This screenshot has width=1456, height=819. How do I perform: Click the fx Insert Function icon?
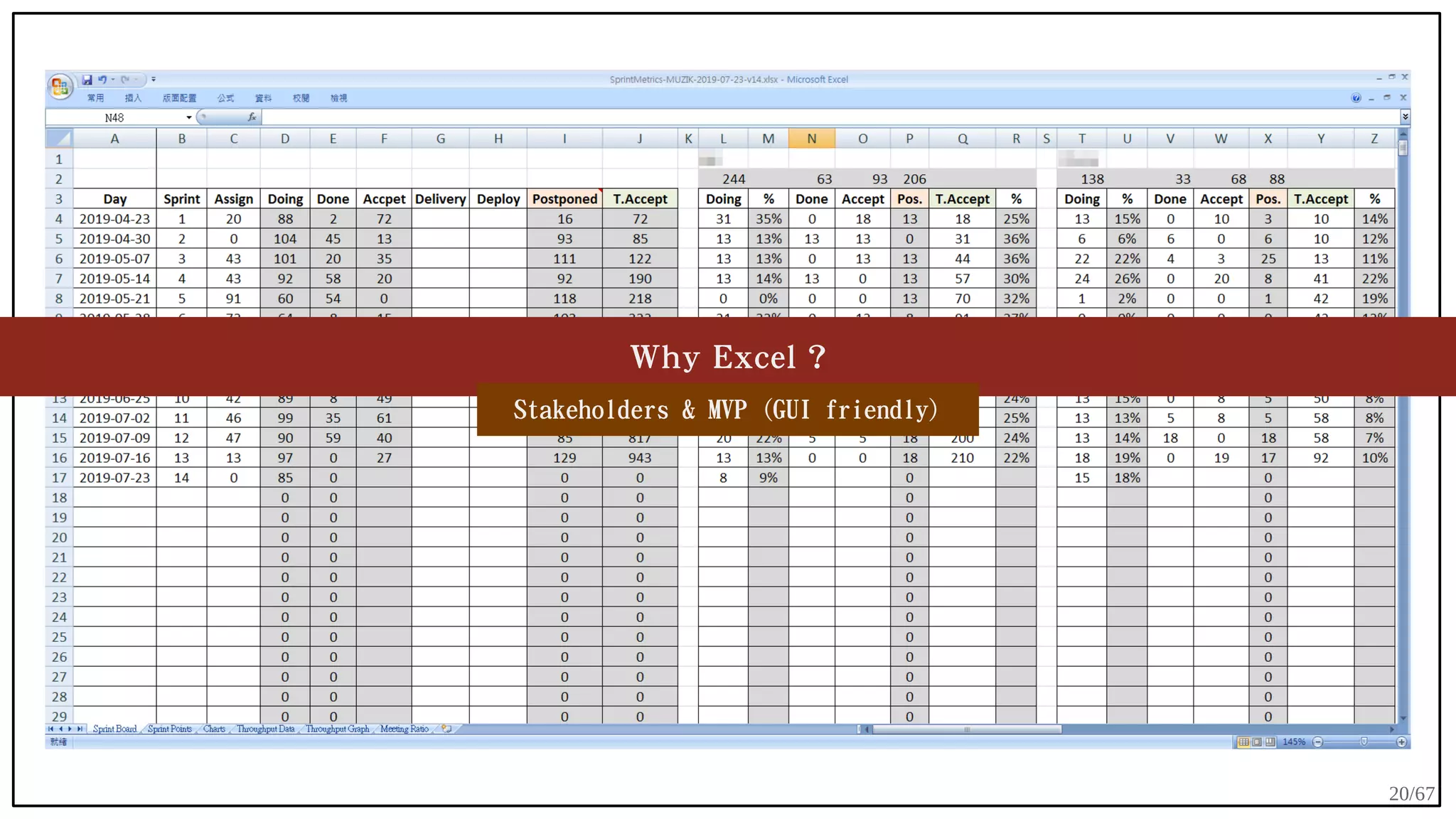point(252,117)
